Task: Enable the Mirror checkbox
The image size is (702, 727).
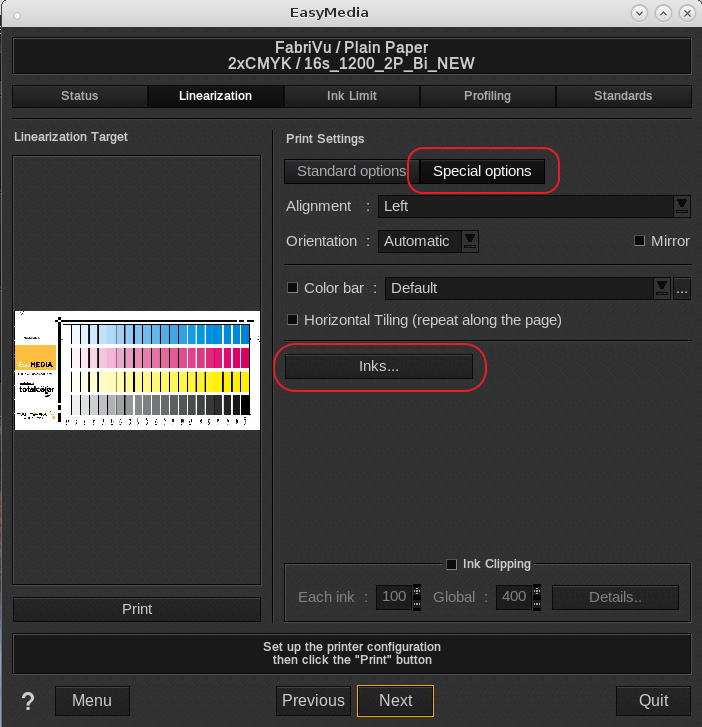Action: tap(640, 241)
